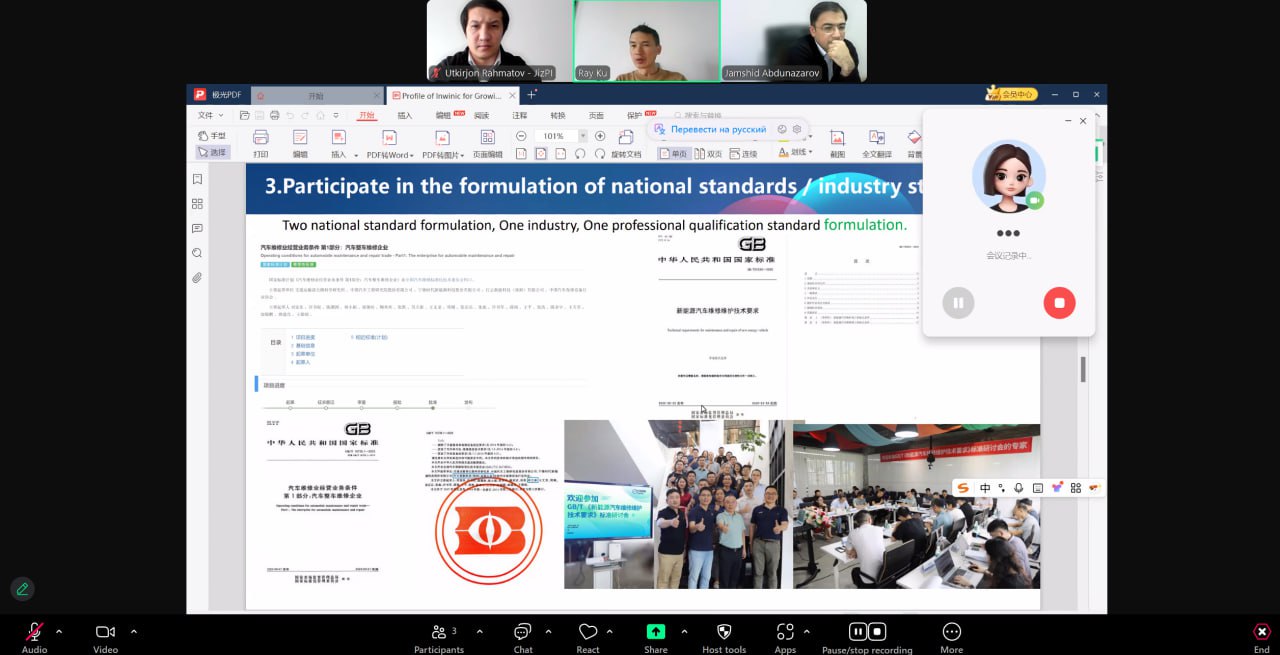Open the 文件 file menu
Viewport: 1280px width, 655px height.
[x=208, y=115]
